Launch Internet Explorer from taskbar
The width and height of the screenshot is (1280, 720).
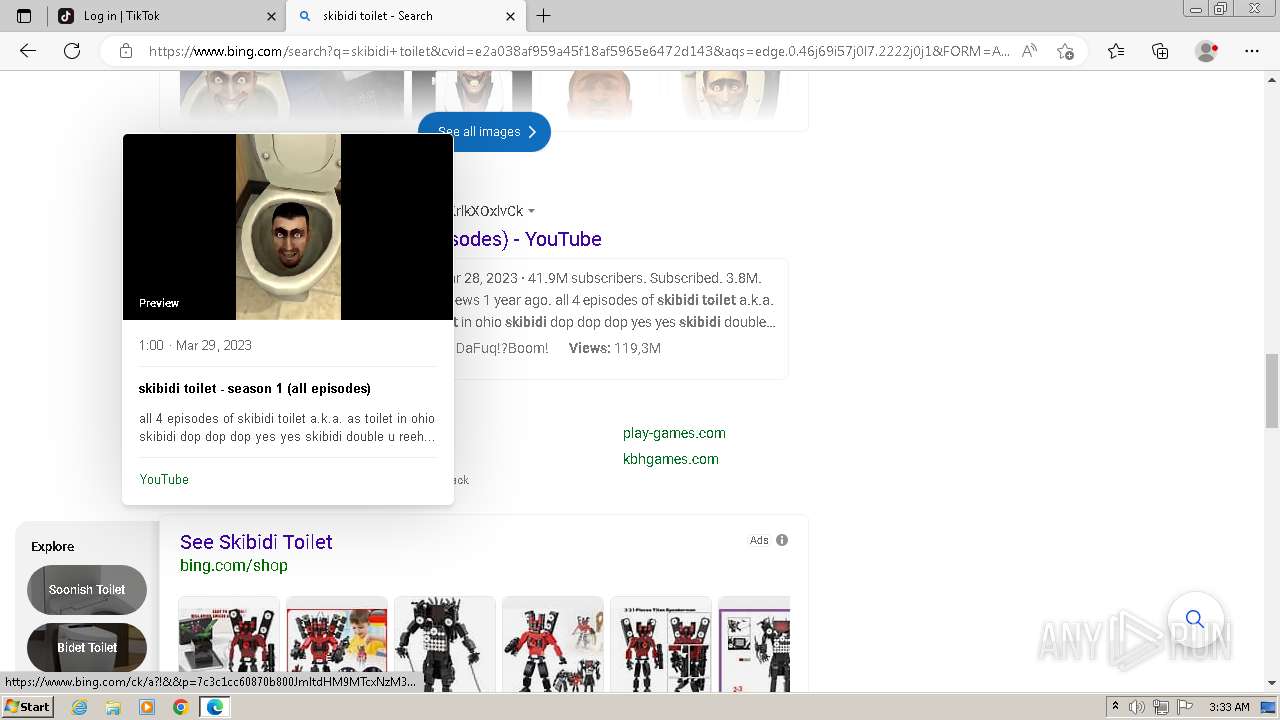point(80,707)
